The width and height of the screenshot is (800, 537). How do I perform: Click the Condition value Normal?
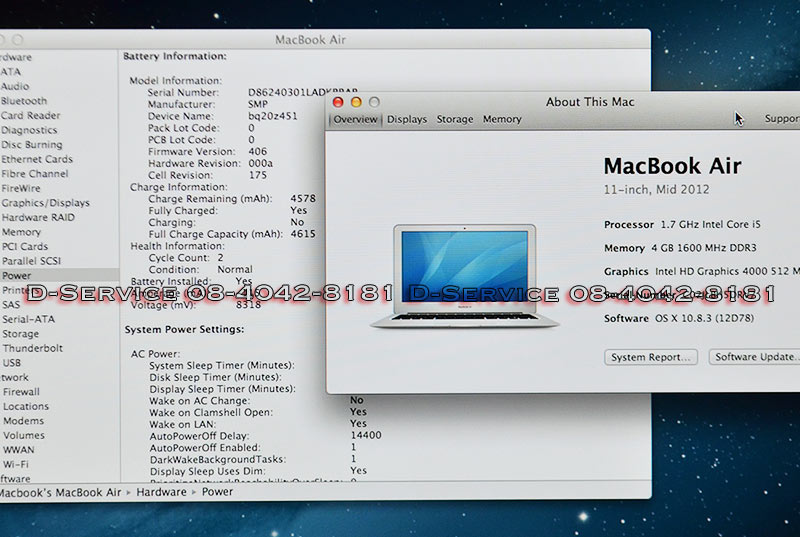235,269
